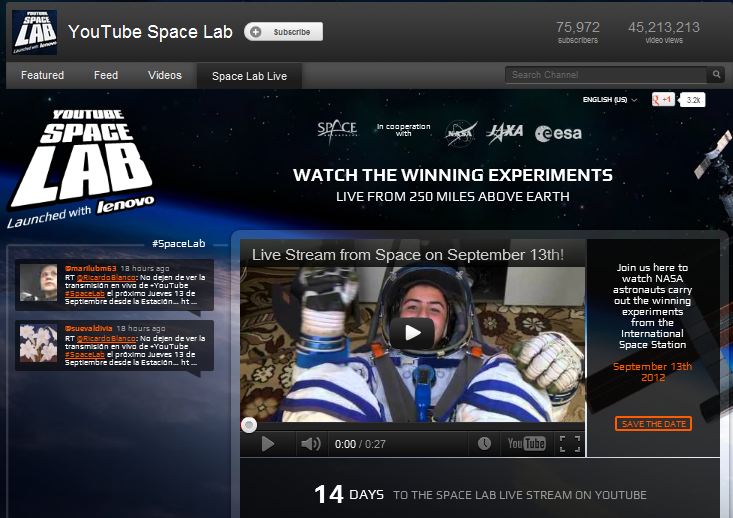Click the @marilubm63 tweet avatar thumbnail
Viewport: 733px width, 518px height.
[x=38, y=282]
